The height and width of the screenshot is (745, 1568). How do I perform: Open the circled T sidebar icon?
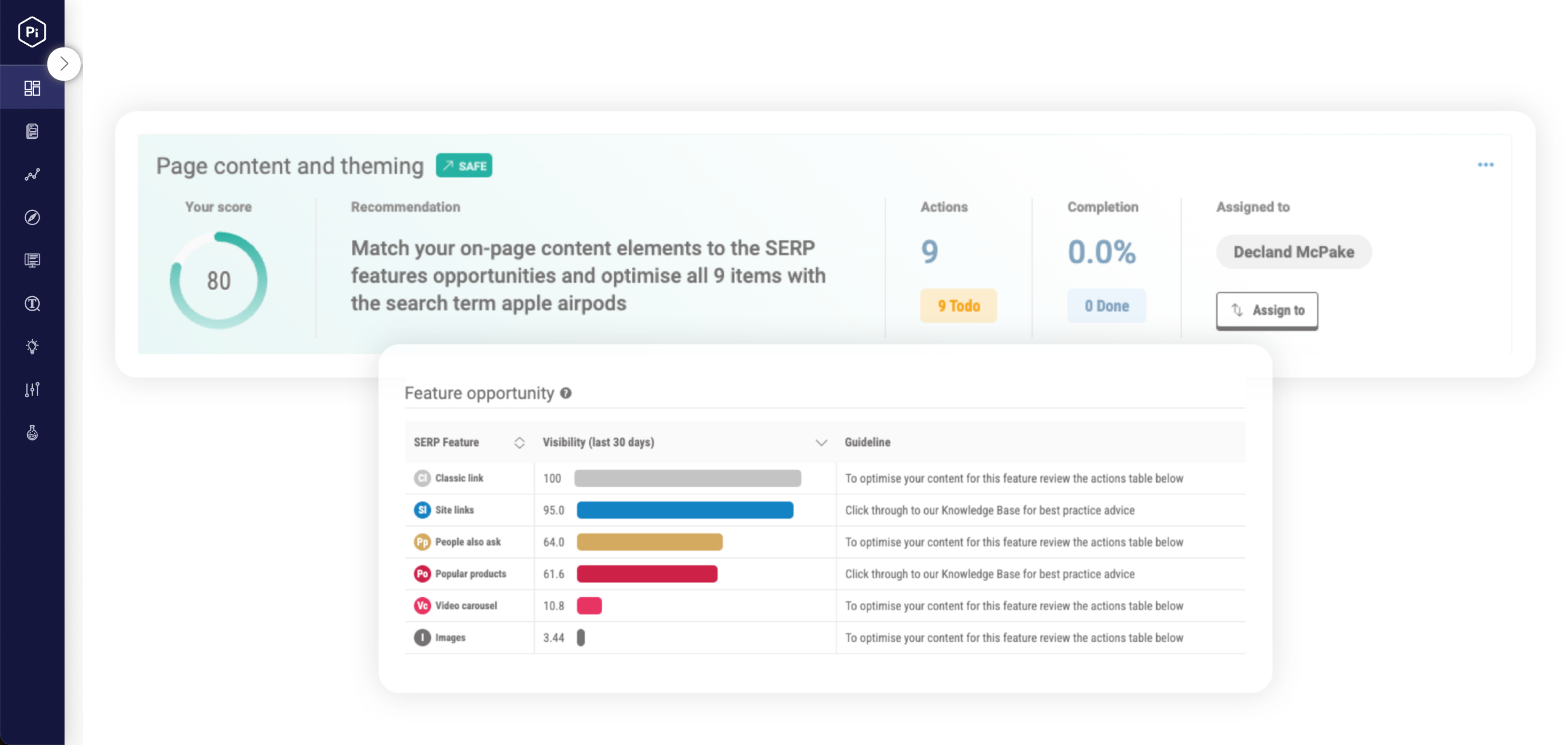(32, 304)
